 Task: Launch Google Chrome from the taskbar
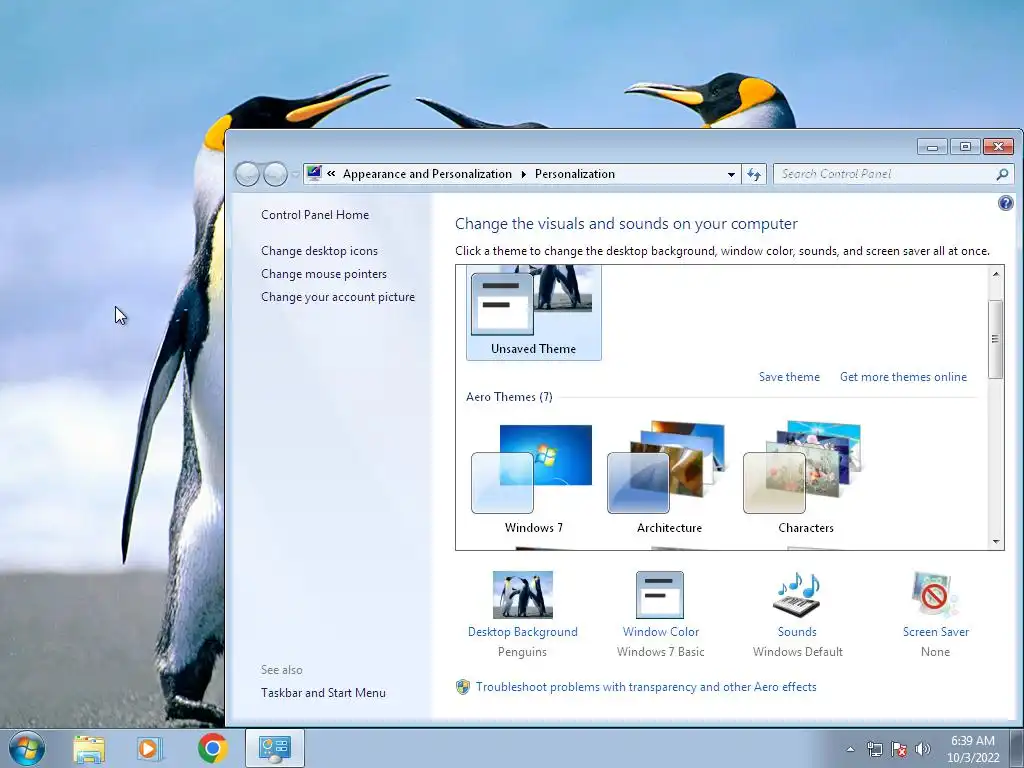tap(212, 748)
